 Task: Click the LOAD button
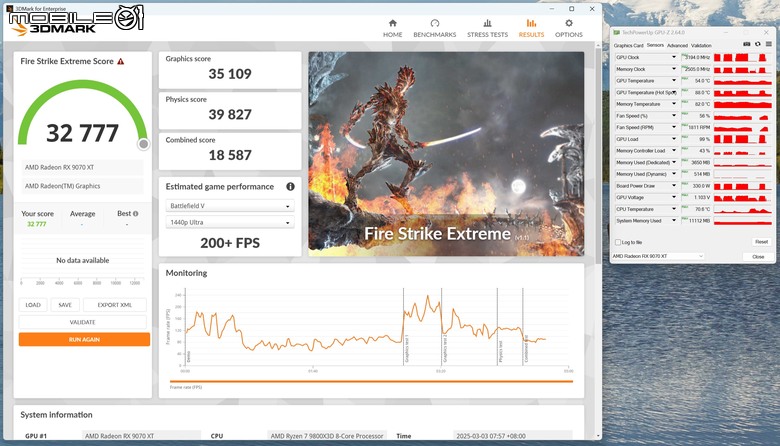(33, 305)
